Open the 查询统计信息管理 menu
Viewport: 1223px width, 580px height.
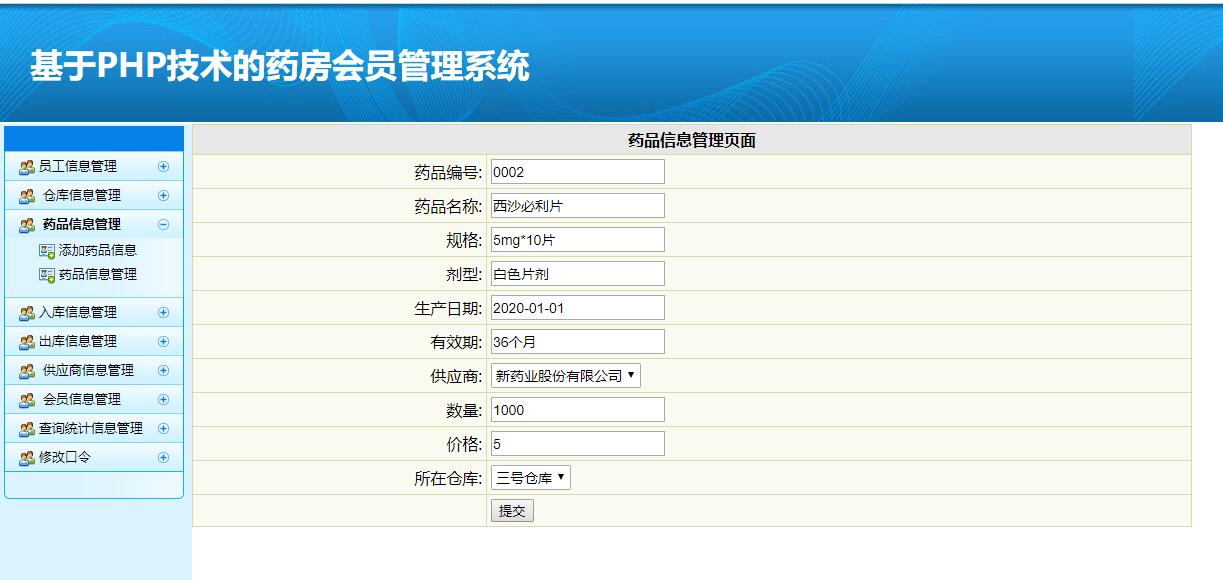(91, 429)
